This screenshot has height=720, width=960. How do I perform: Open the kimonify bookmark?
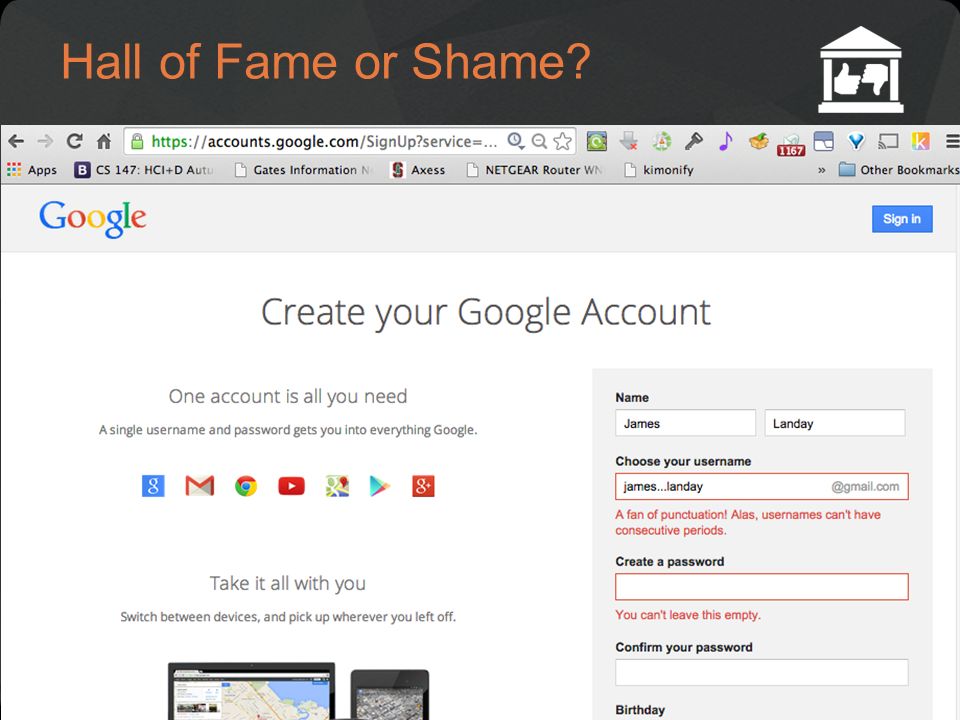click(x=659, y=170)
